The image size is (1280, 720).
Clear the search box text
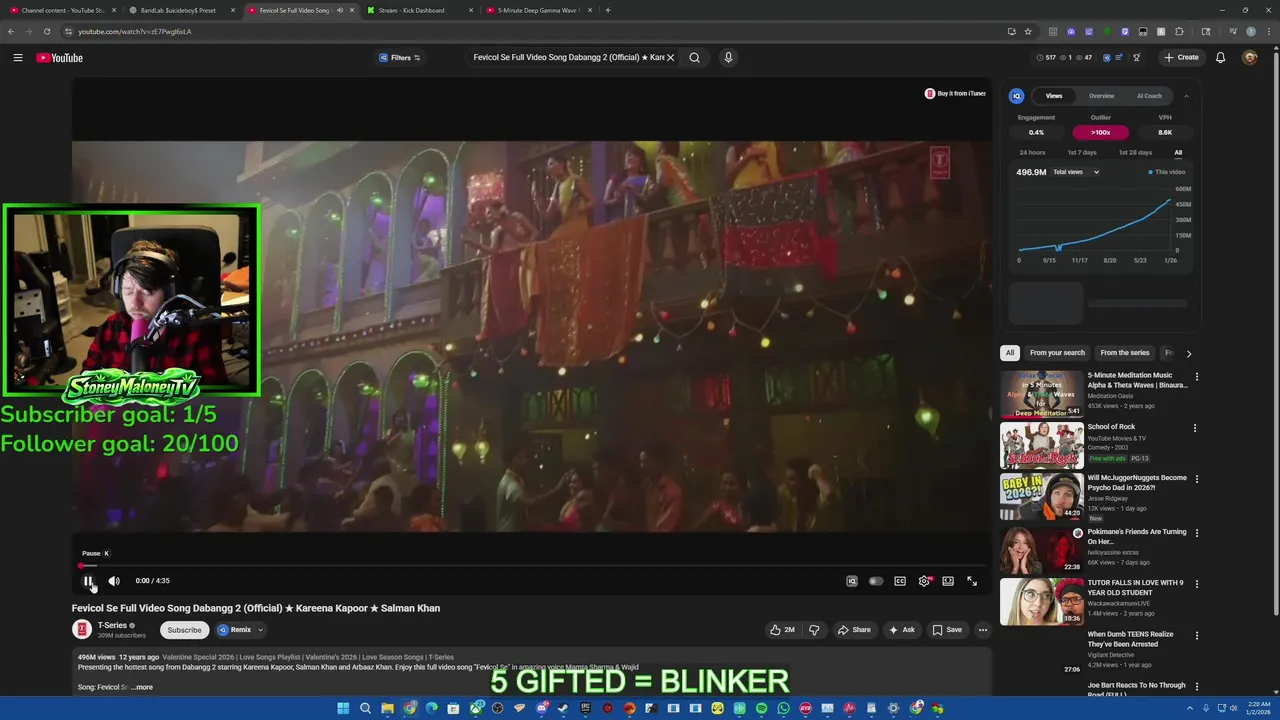pyautogui.click(x=671, y=58)
